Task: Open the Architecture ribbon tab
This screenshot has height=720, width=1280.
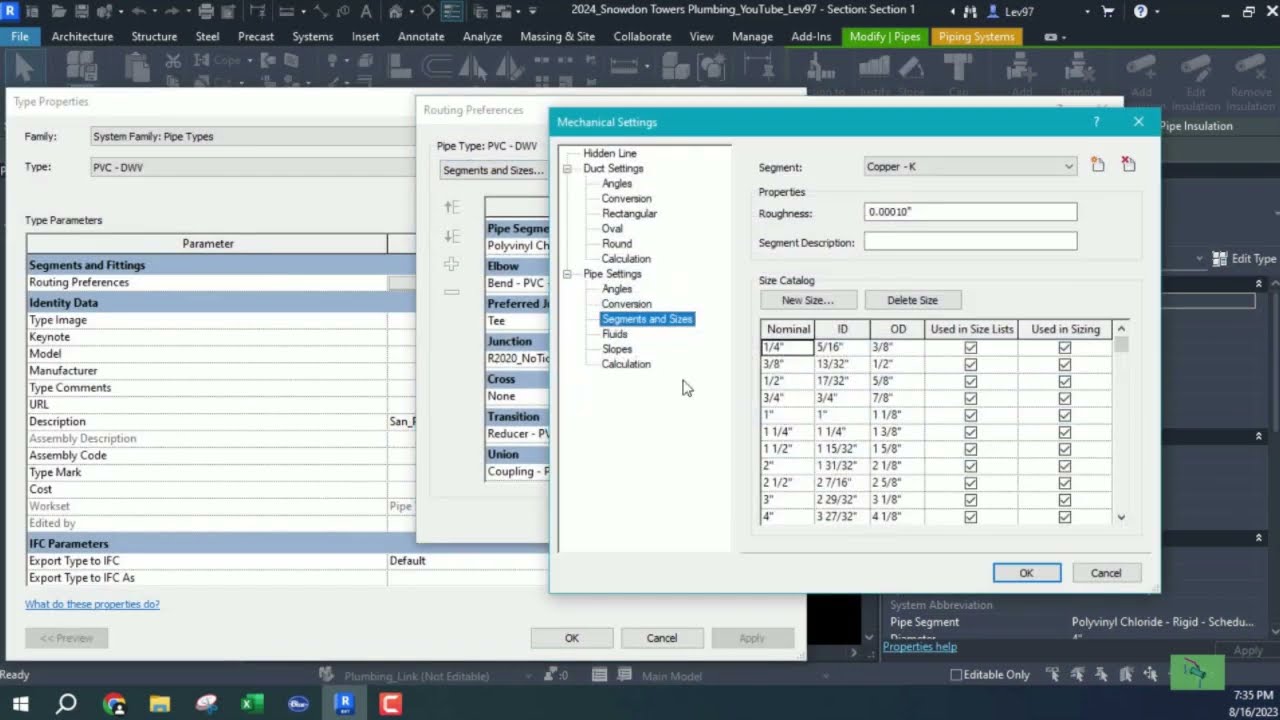Action: [82, 36]
